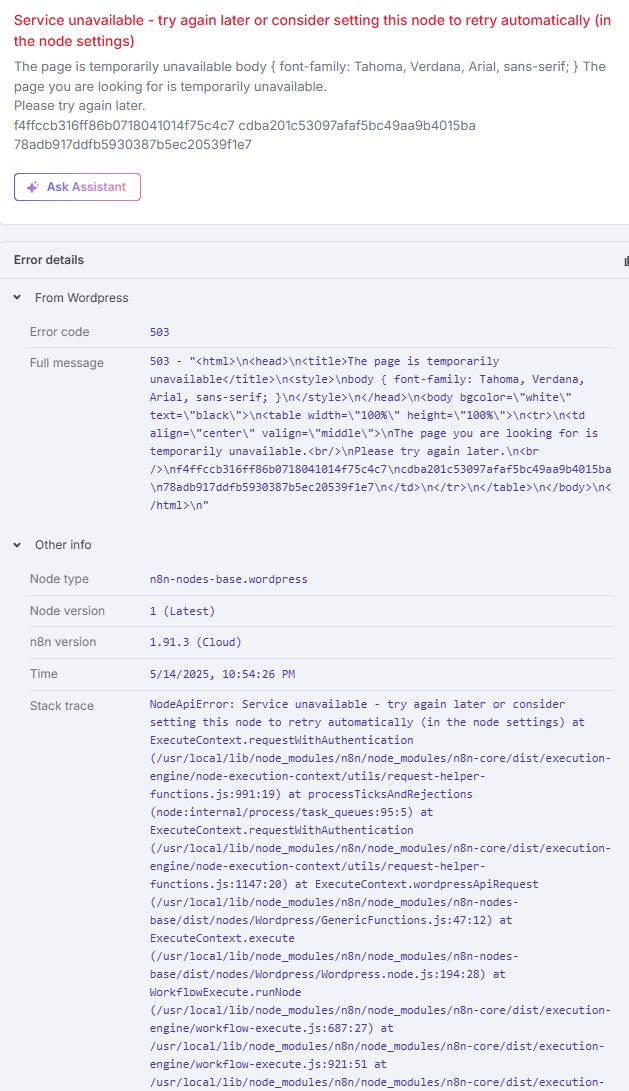Click the 'Please try again later.' line

(x=79, y=106)
